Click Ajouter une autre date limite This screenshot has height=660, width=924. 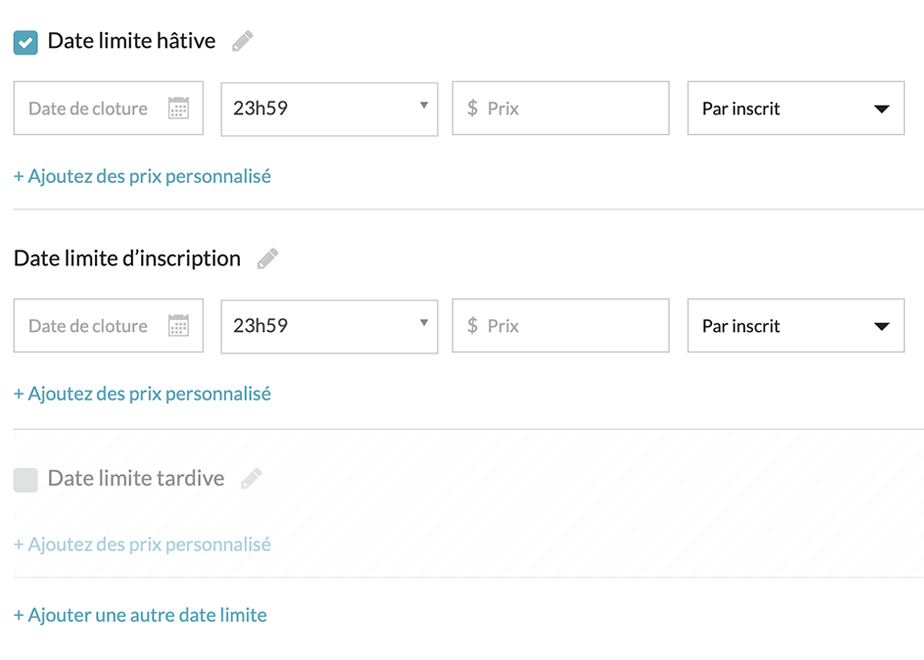pyautogui.click(x=140, y=615)
